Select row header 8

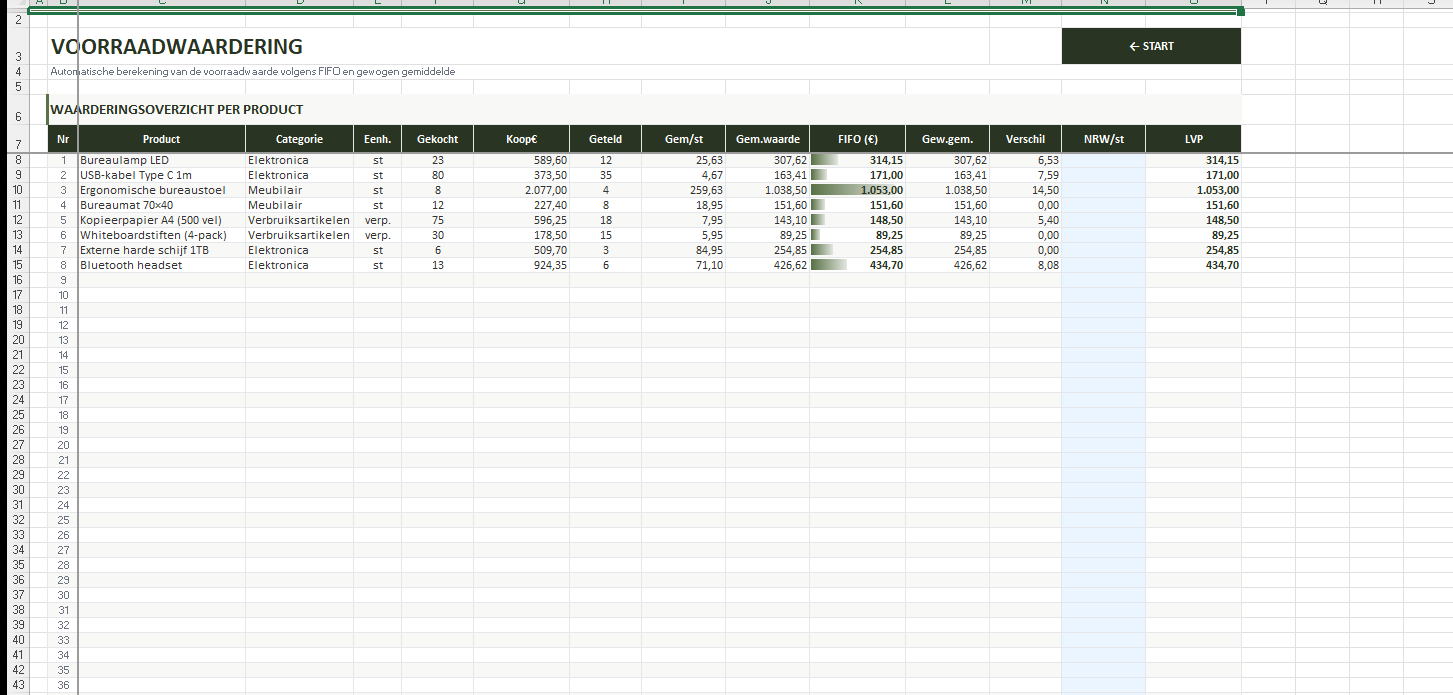click(x=17, y=160)
